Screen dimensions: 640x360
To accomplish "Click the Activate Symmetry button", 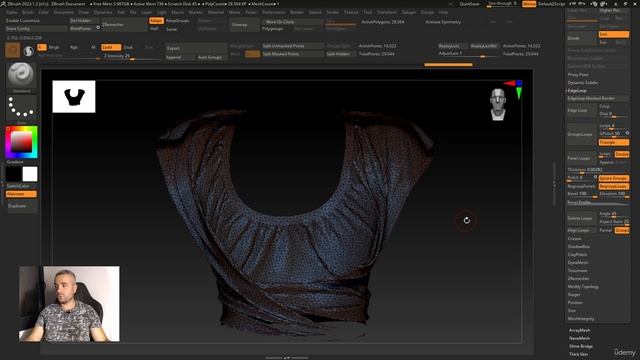I will click(x=443, y=22).
